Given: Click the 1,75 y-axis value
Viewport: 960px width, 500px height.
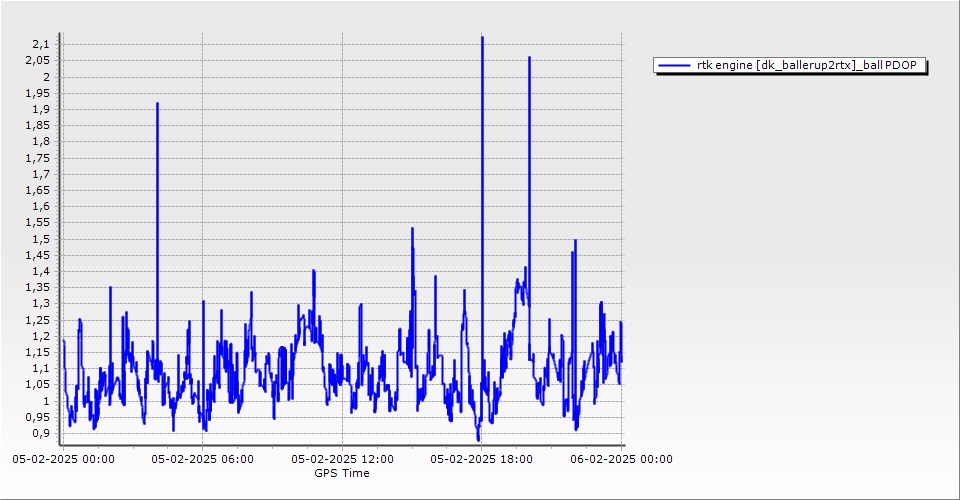Looking at the screenshot, I should click(37, 158).
